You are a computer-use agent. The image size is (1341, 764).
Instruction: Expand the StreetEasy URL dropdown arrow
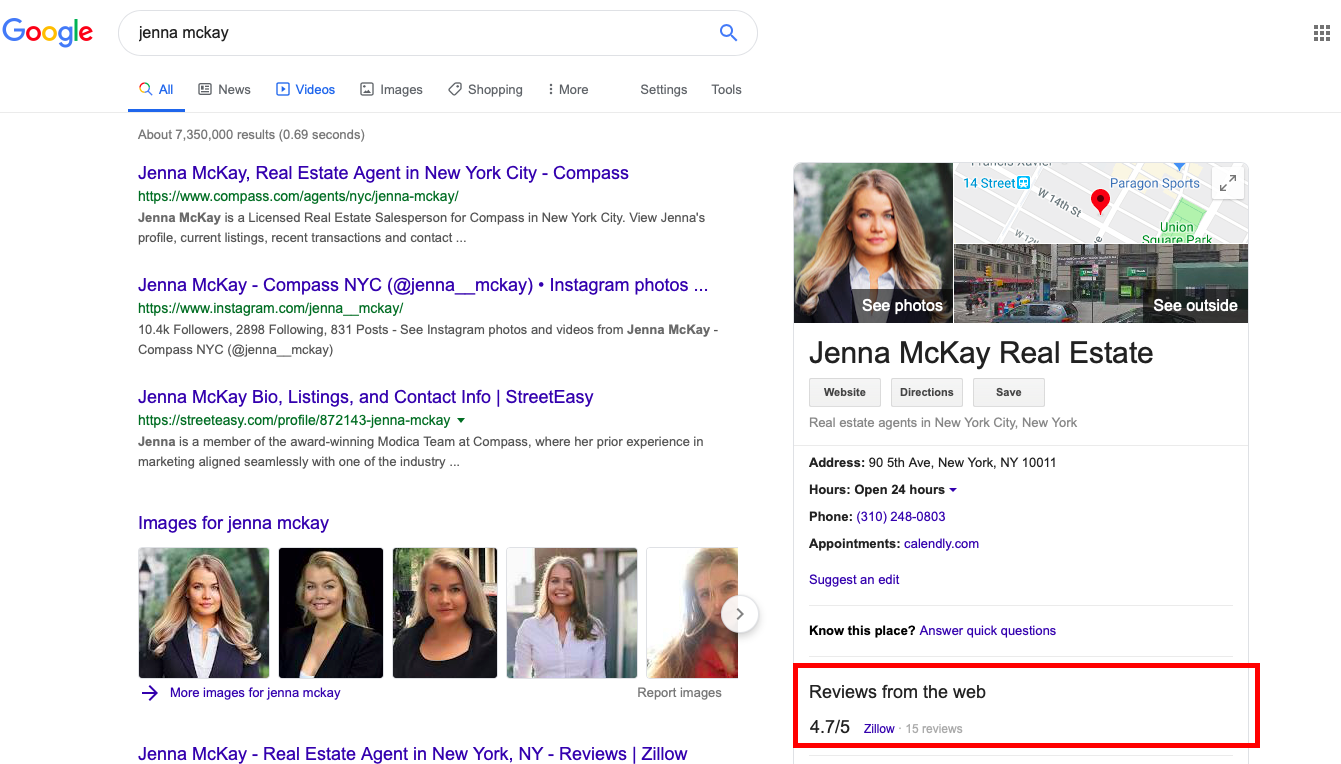[461, 421]
